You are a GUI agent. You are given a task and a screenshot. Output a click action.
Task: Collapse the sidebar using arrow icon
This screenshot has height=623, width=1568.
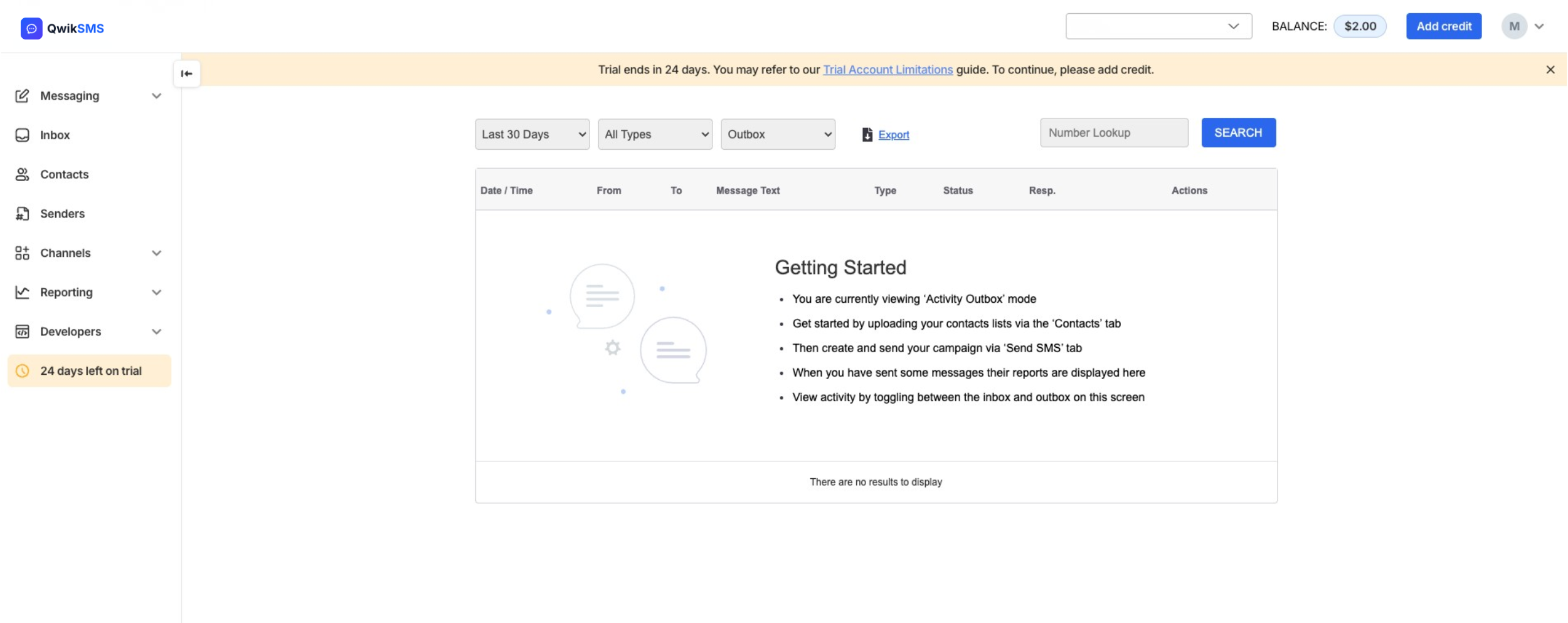(x=186, y=73)
